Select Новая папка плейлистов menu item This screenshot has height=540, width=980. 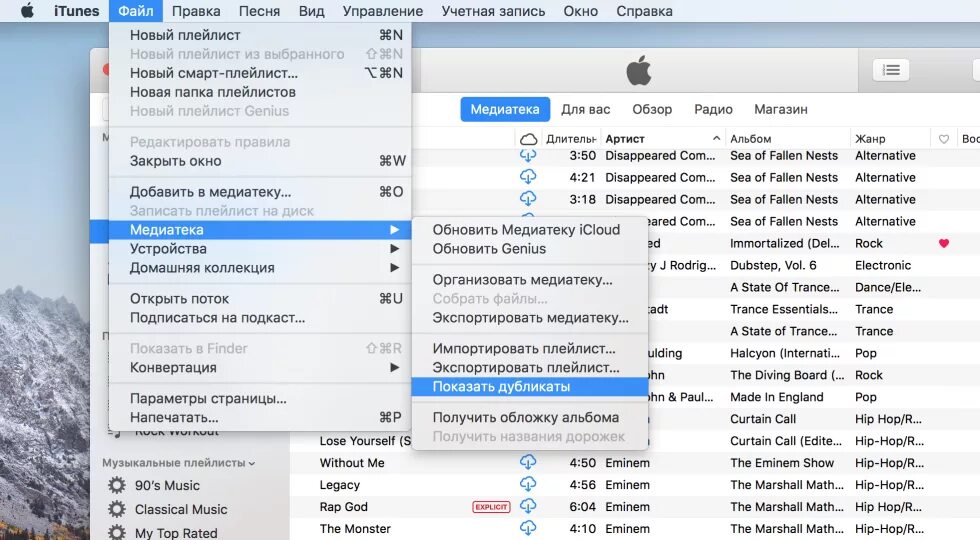point(260,92)
